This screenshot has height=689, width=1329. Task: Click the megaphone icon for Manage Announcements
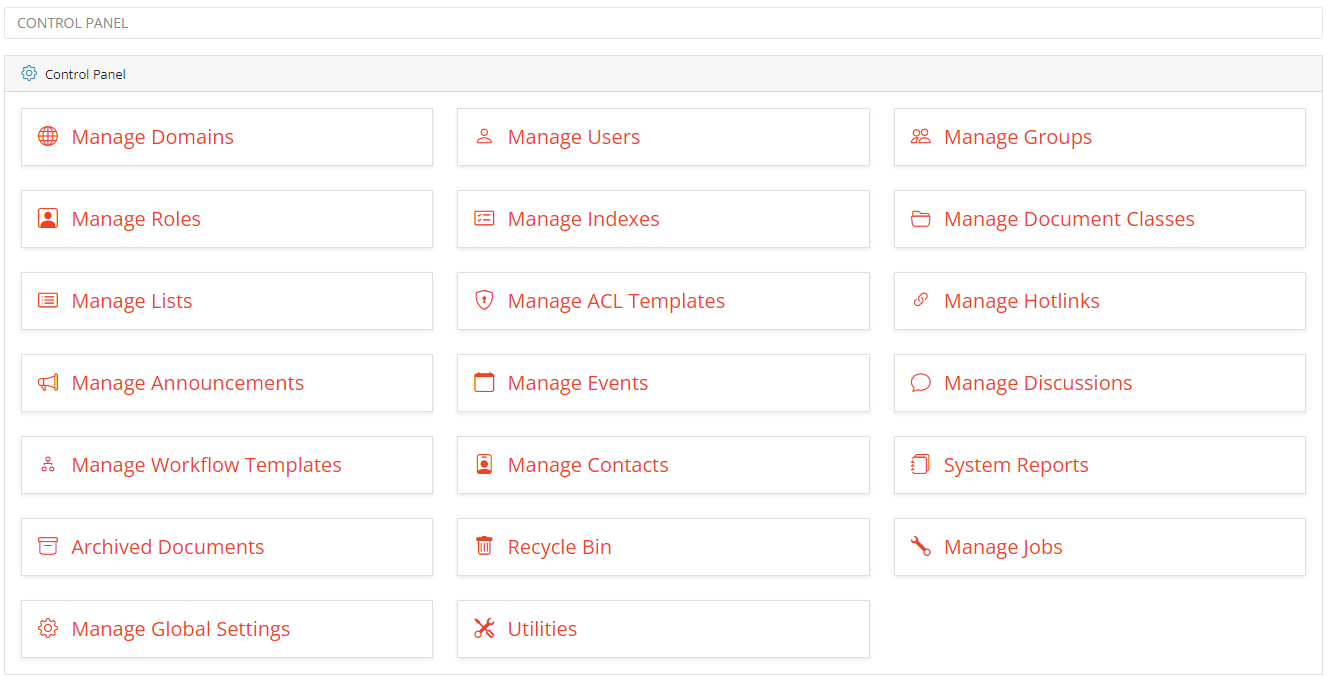(x=47, y=382)
